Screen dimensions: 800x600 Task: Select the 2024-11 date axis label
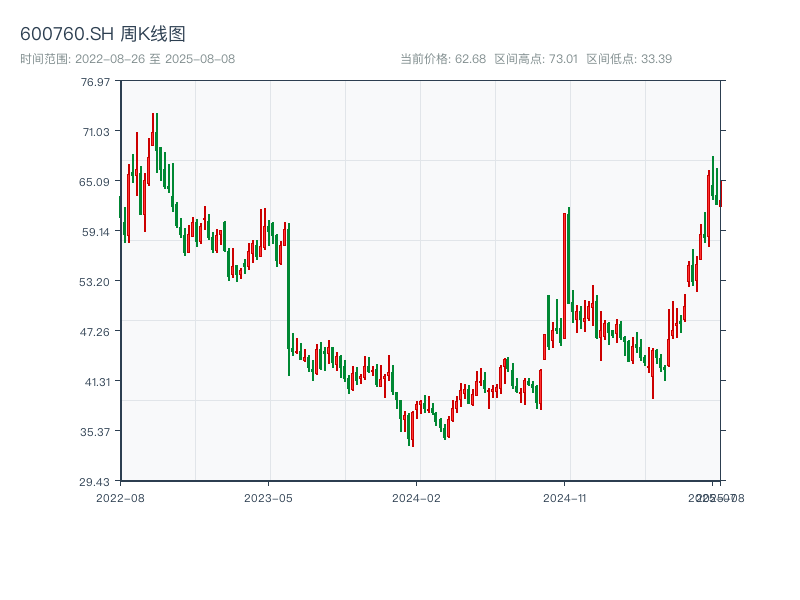565,497
